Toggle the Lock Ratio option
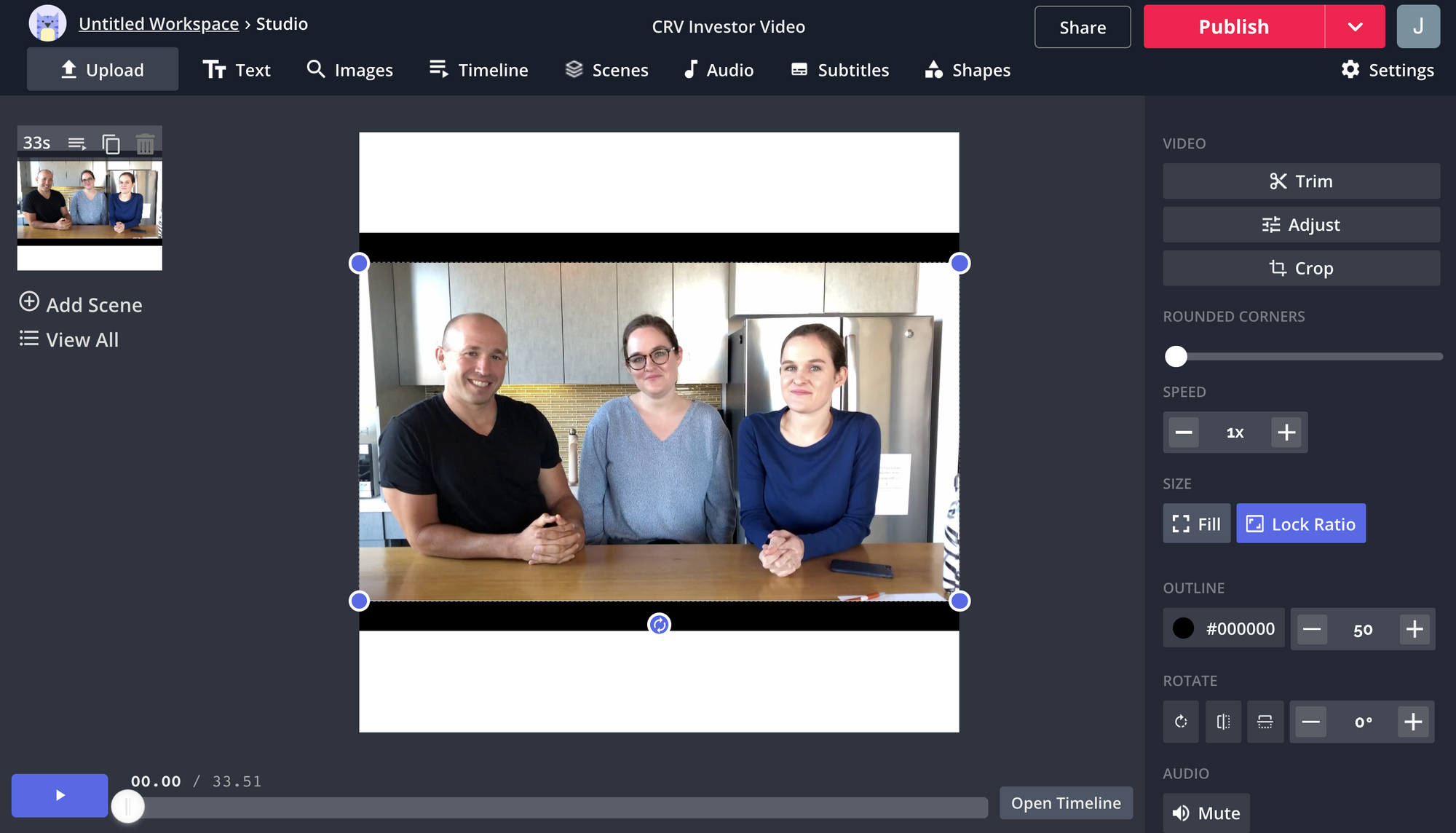 point(1301,524)
